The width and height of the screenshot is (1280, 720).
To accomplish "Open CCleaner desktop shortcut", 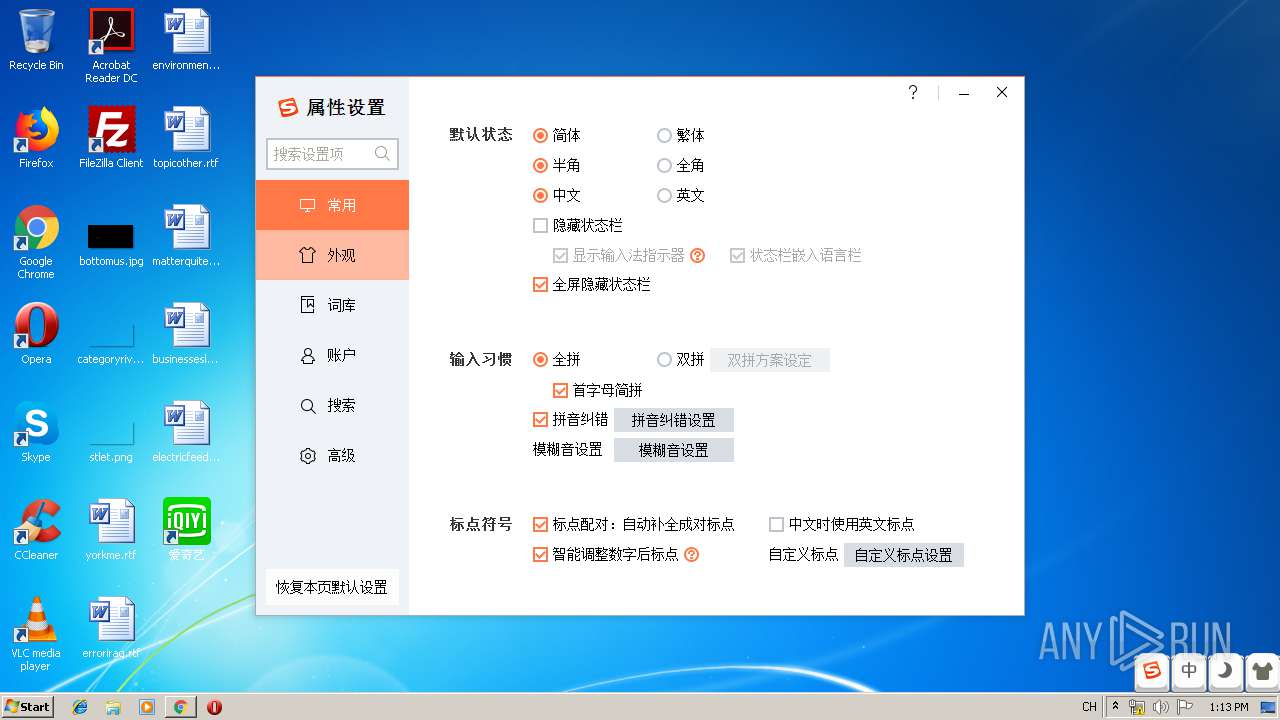I will [36, 530].
